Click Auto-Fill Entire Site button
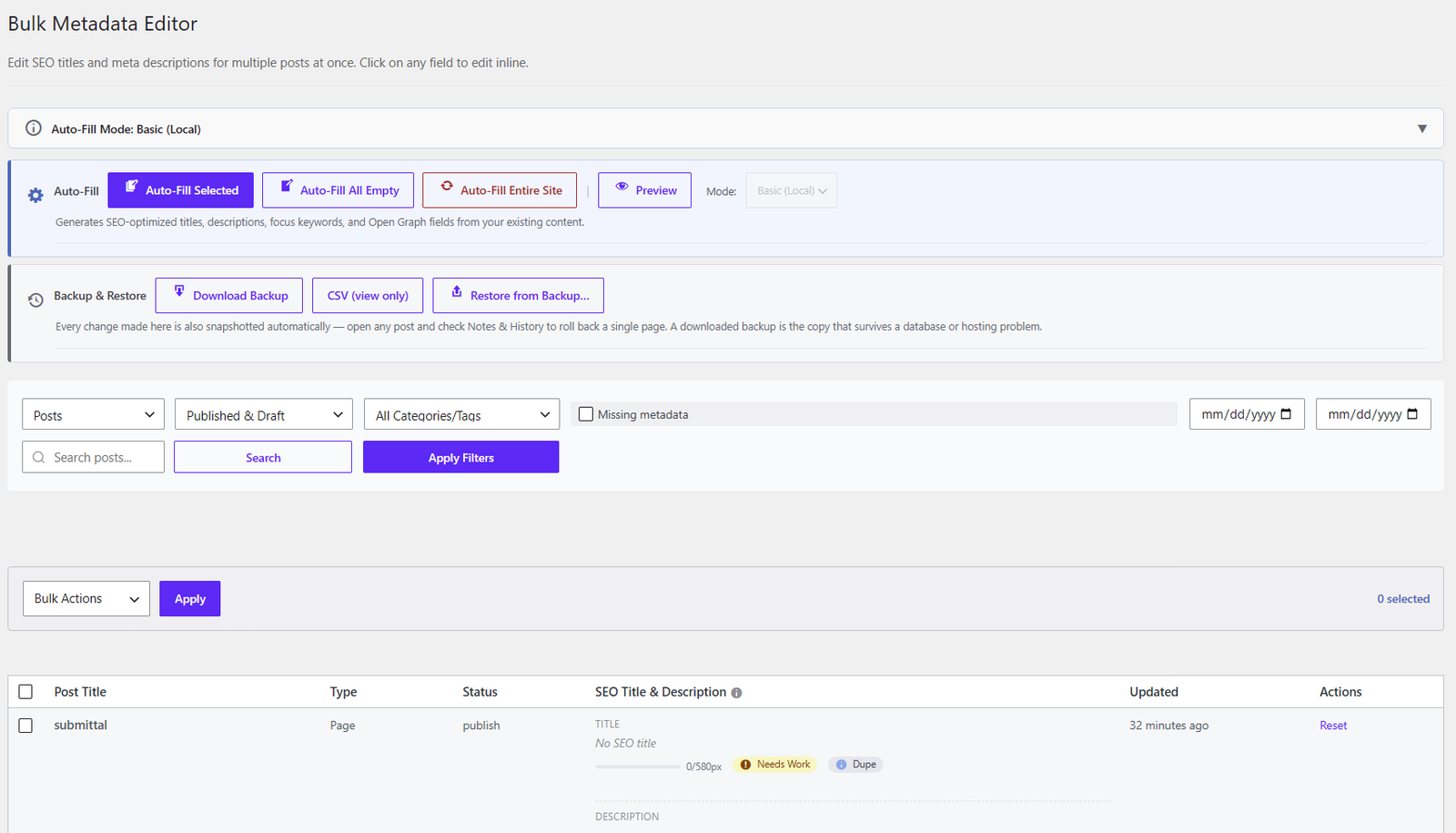This screenshot has width=1456, height=833. [500, 190]
